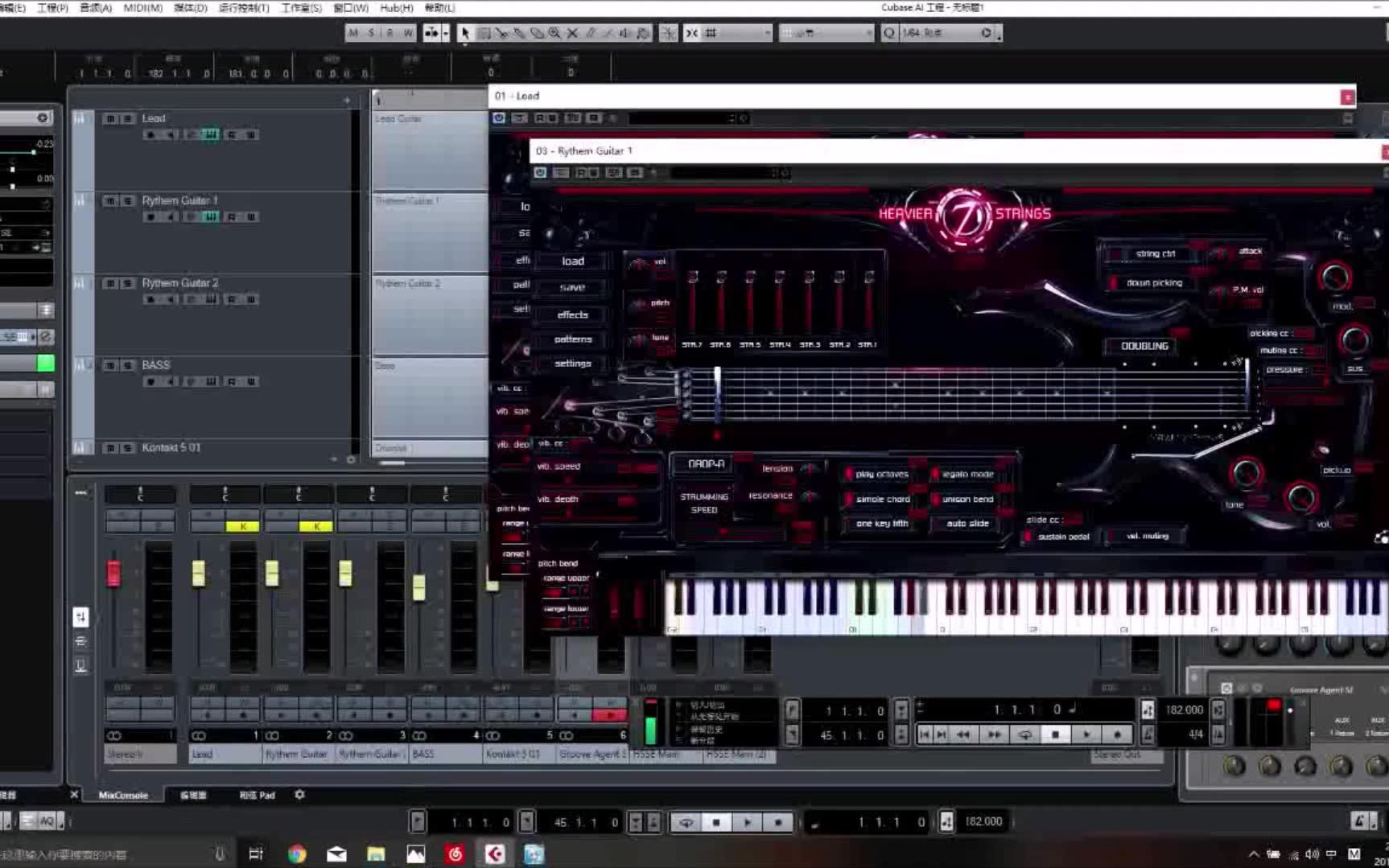
Task: Open the MIDI(M) menu
Action: [143, 7]
